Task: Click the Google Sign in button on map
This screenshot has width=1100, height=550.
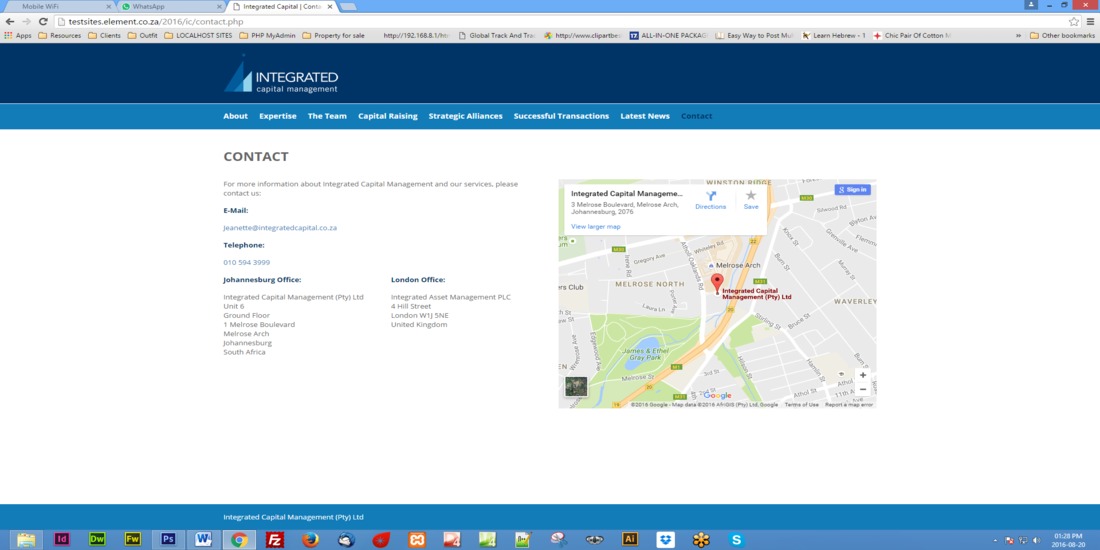Action: (852, 189)
